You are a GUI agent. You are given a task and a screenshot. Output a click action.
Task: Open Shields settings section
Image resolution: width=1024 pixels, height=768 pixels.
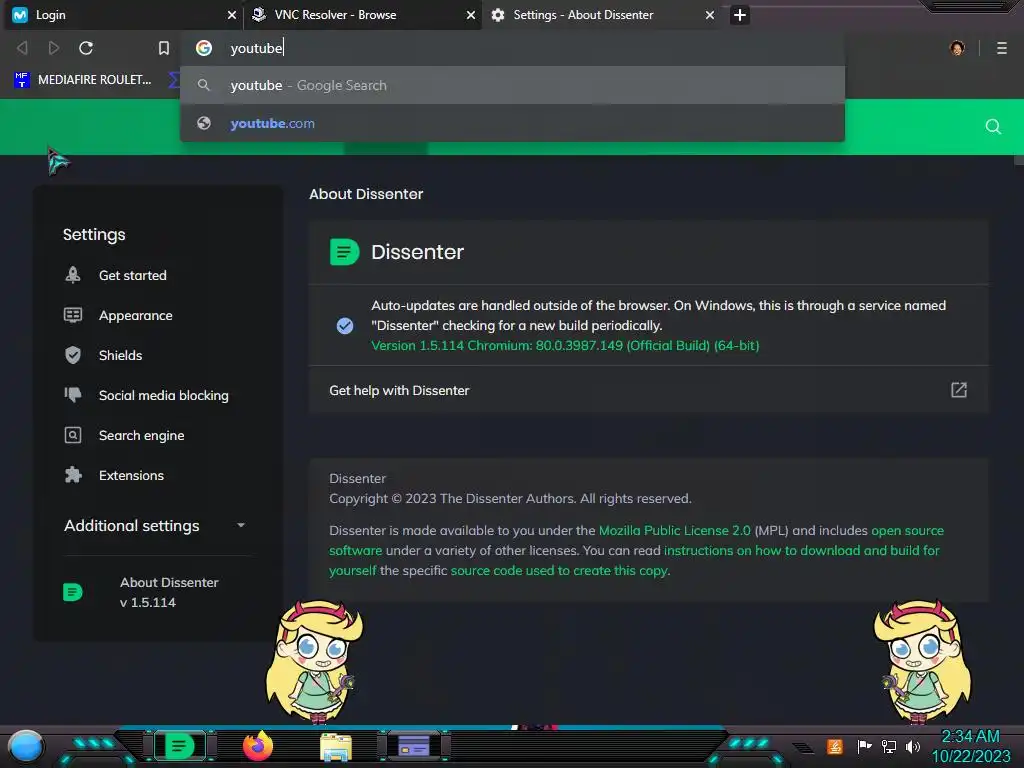click(x=120, y=355)
